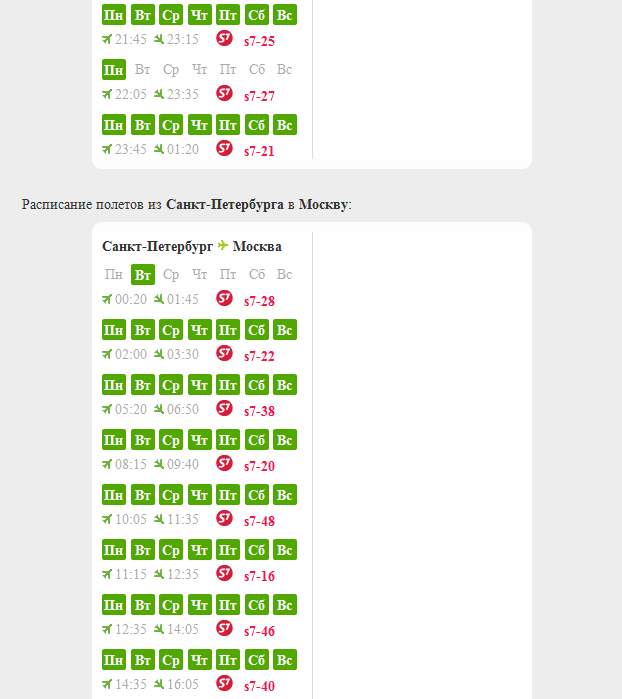Image resolution: width=622 pixels, height=699 pixels.
Task: Open flight link s7-22
Action: [x=259, y=356]
